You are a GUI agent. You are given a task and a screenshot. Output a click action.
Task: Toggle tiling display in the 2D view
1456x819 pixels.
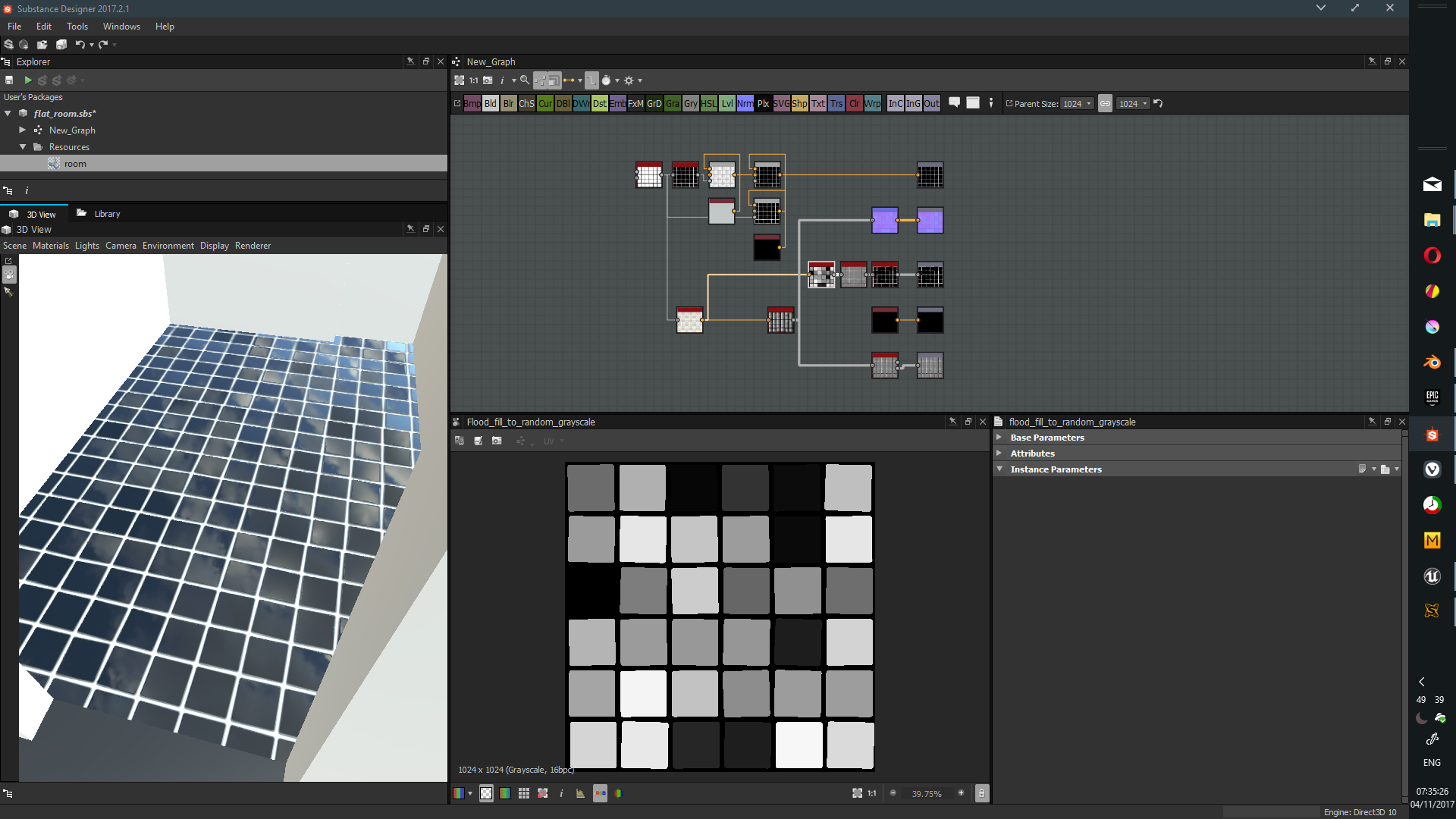click(524, 793)
